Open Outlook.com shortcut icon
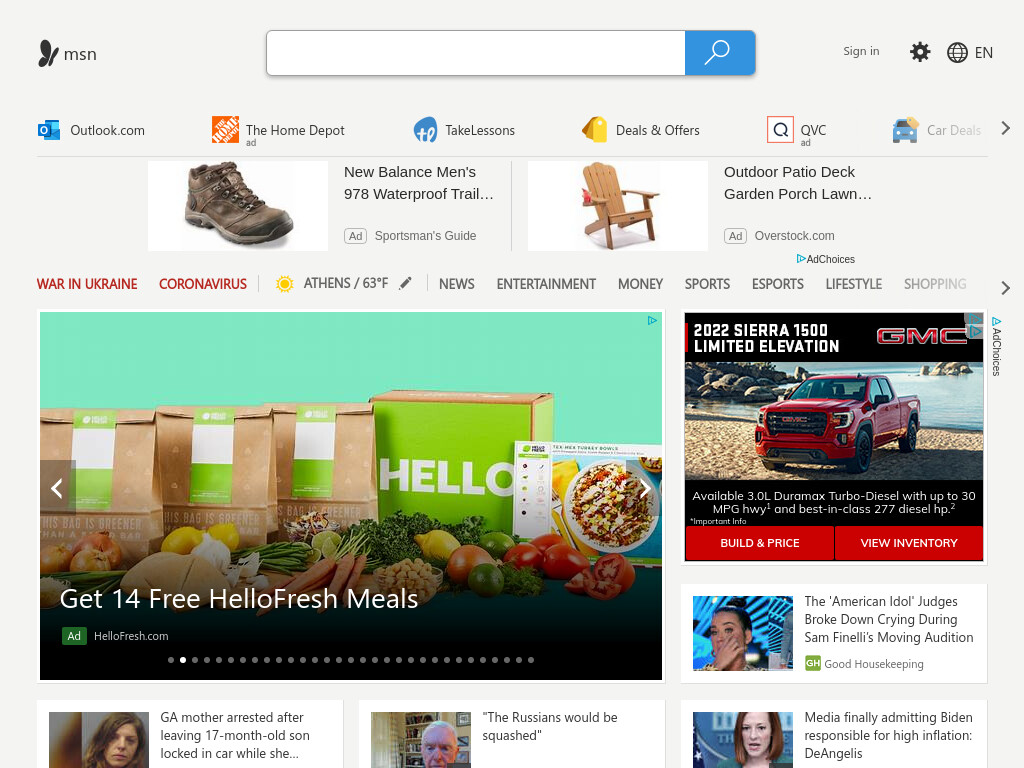This screenshot has height=768, width=1024. click(x=48, y=130)
